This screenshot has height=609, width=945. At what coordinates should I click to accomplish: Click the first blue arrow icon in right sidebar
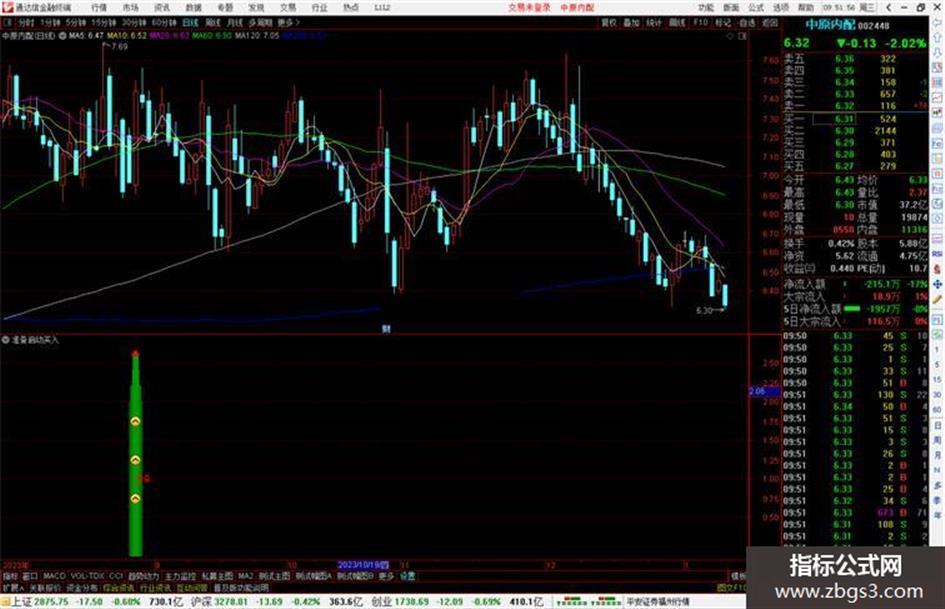point(937,22)
